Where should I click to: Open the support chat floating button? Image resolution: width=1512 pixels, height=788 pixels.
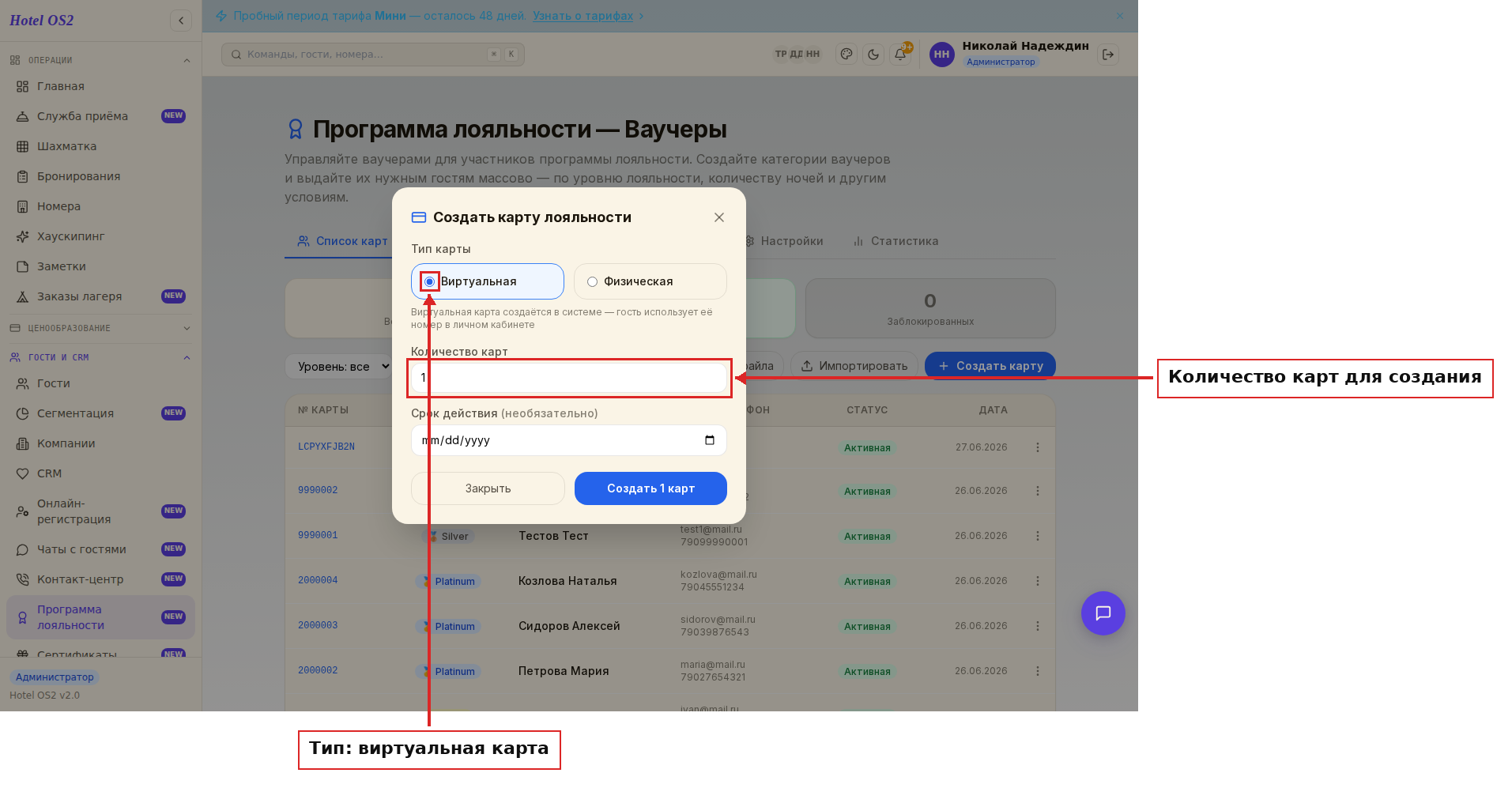point(1103,613)
